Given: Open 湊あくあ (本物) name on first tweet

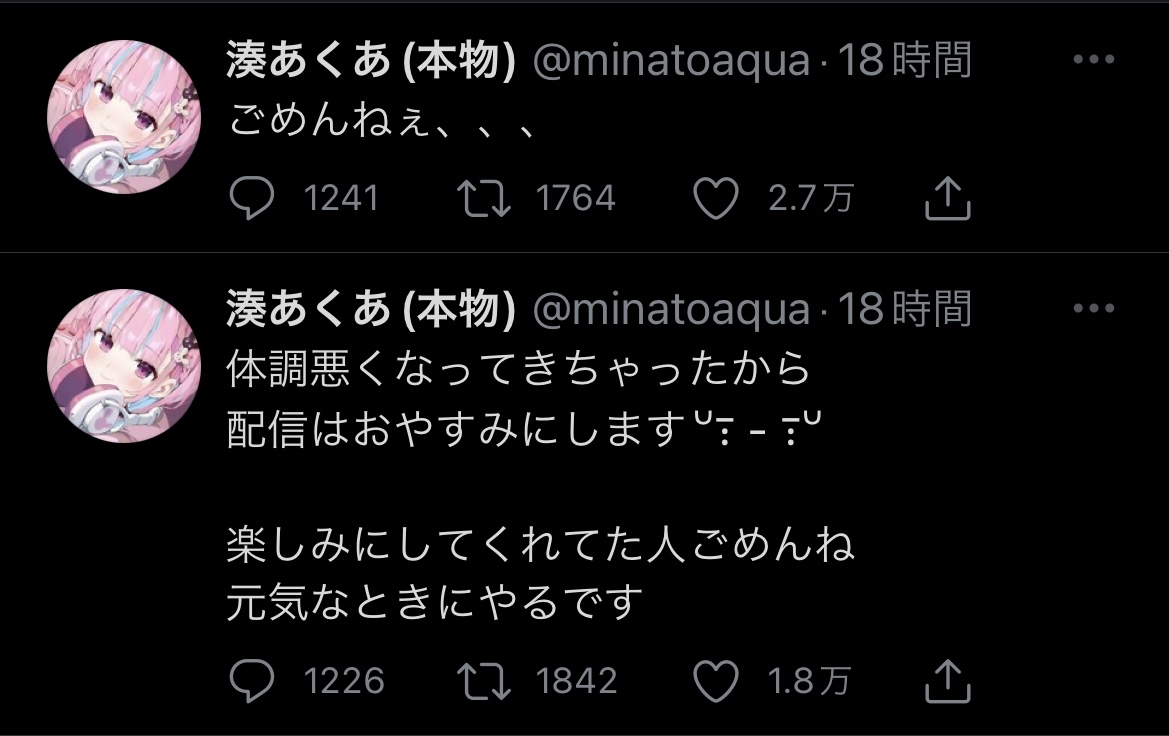Looking at the screenshot, I should click(x=371, y=62).
